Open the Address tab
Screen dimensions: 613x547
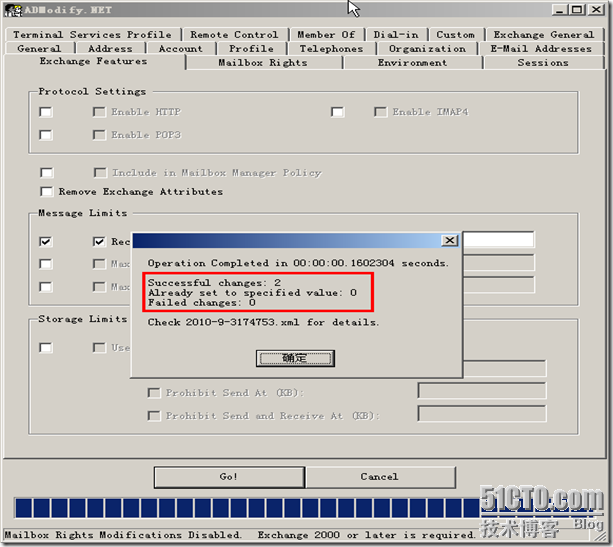point(111,49)
